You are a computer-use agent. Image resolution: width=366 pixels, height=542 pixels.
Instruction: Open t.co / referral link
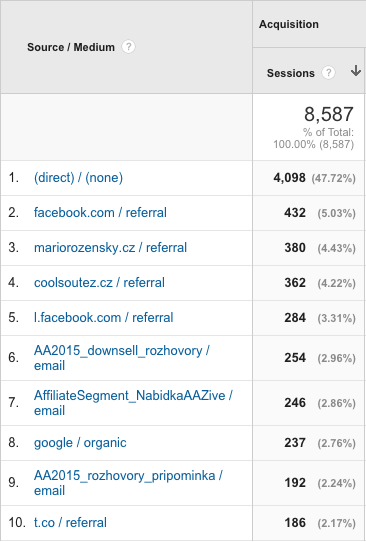point(70,523)
